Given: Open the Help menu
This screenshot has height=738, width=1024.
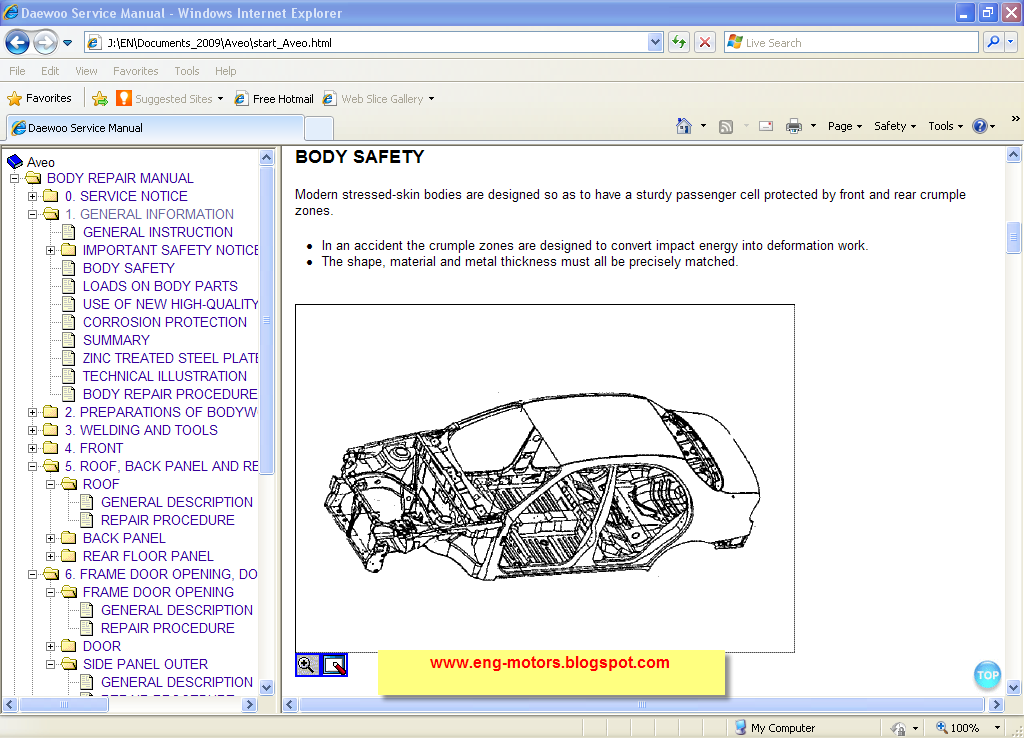Looking at the screenshot, I should (x=225, y=71).
